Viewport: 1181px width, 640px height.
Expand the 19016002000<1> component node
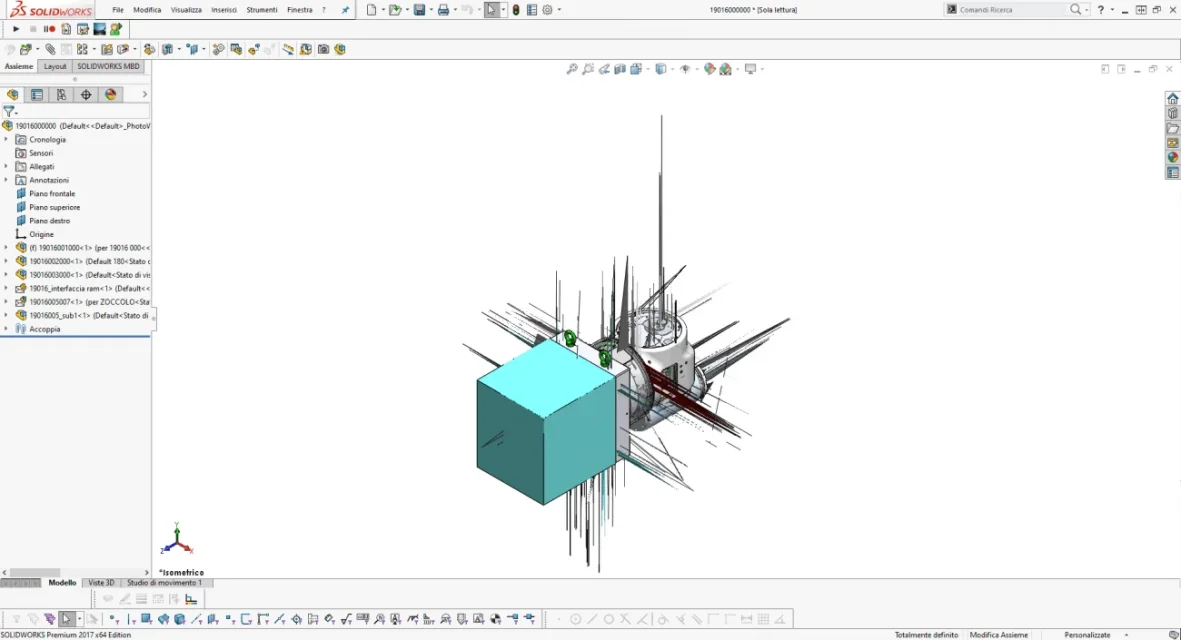(6, 261)
